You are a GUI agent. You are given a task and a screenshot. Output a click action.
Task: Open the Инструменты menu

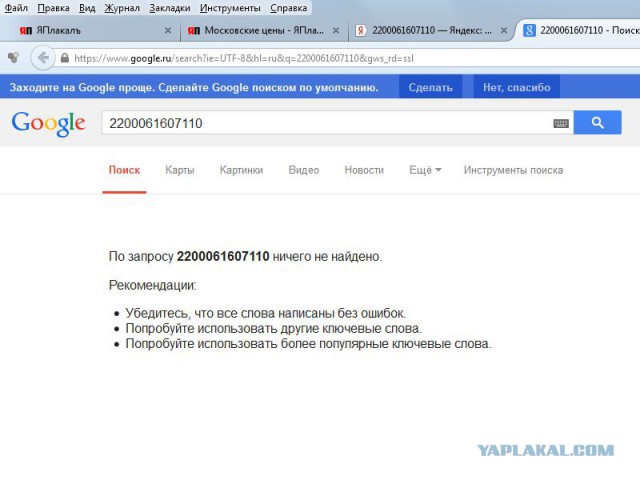pyautogui.click(x=230, y=8)
